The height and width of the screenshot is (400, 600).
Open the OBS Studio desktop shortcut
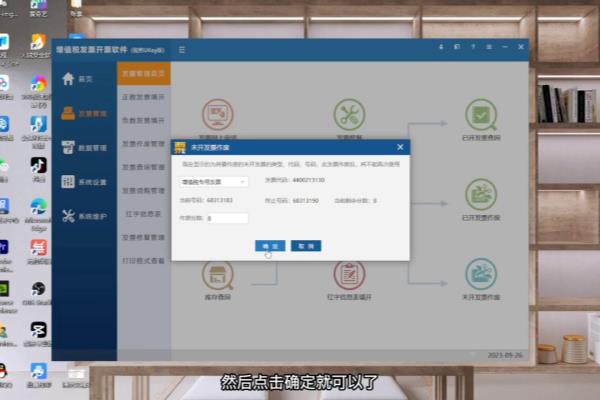(39, 289)
